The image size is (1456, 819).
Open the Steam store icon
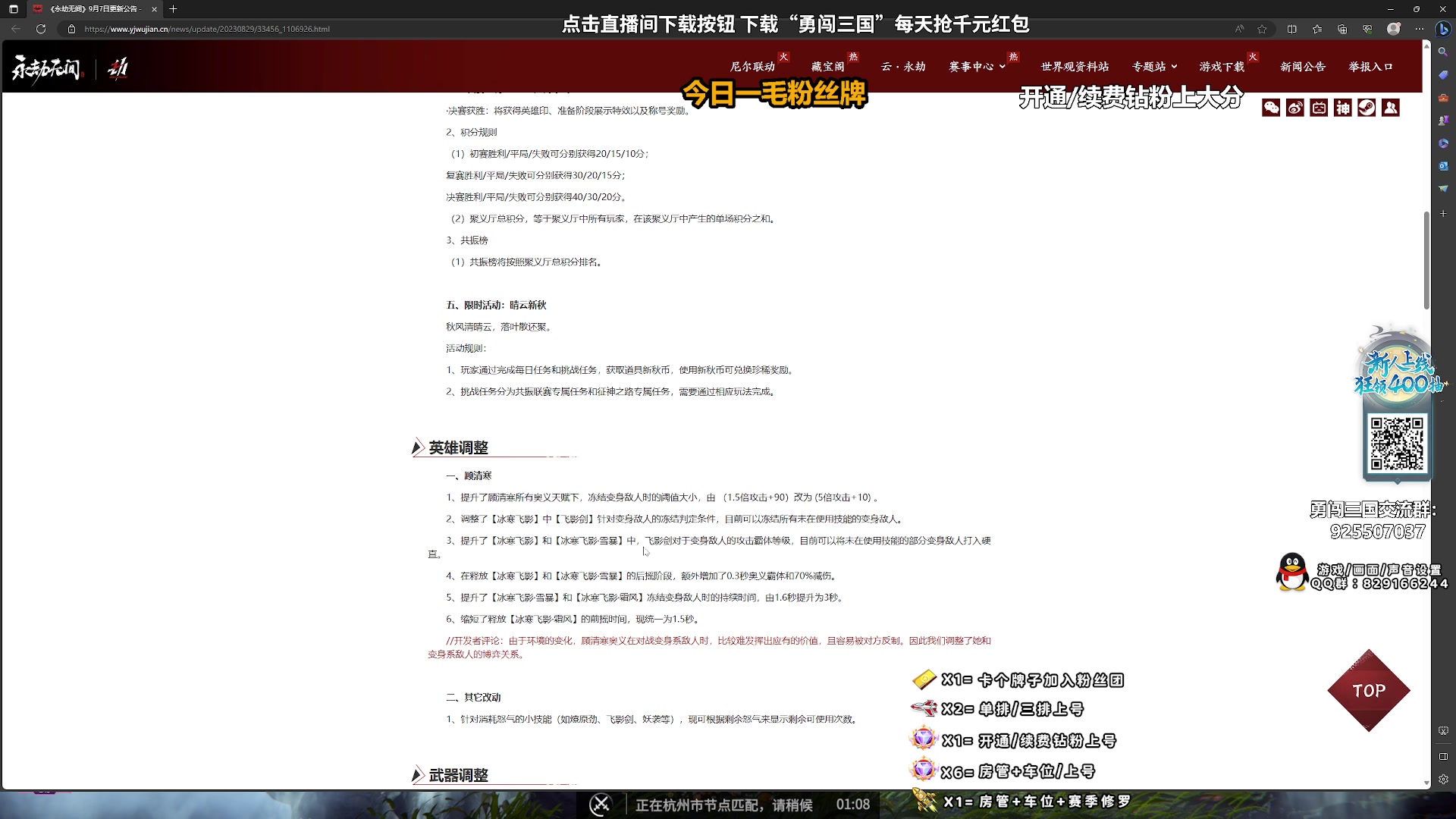click(1367, 108)
